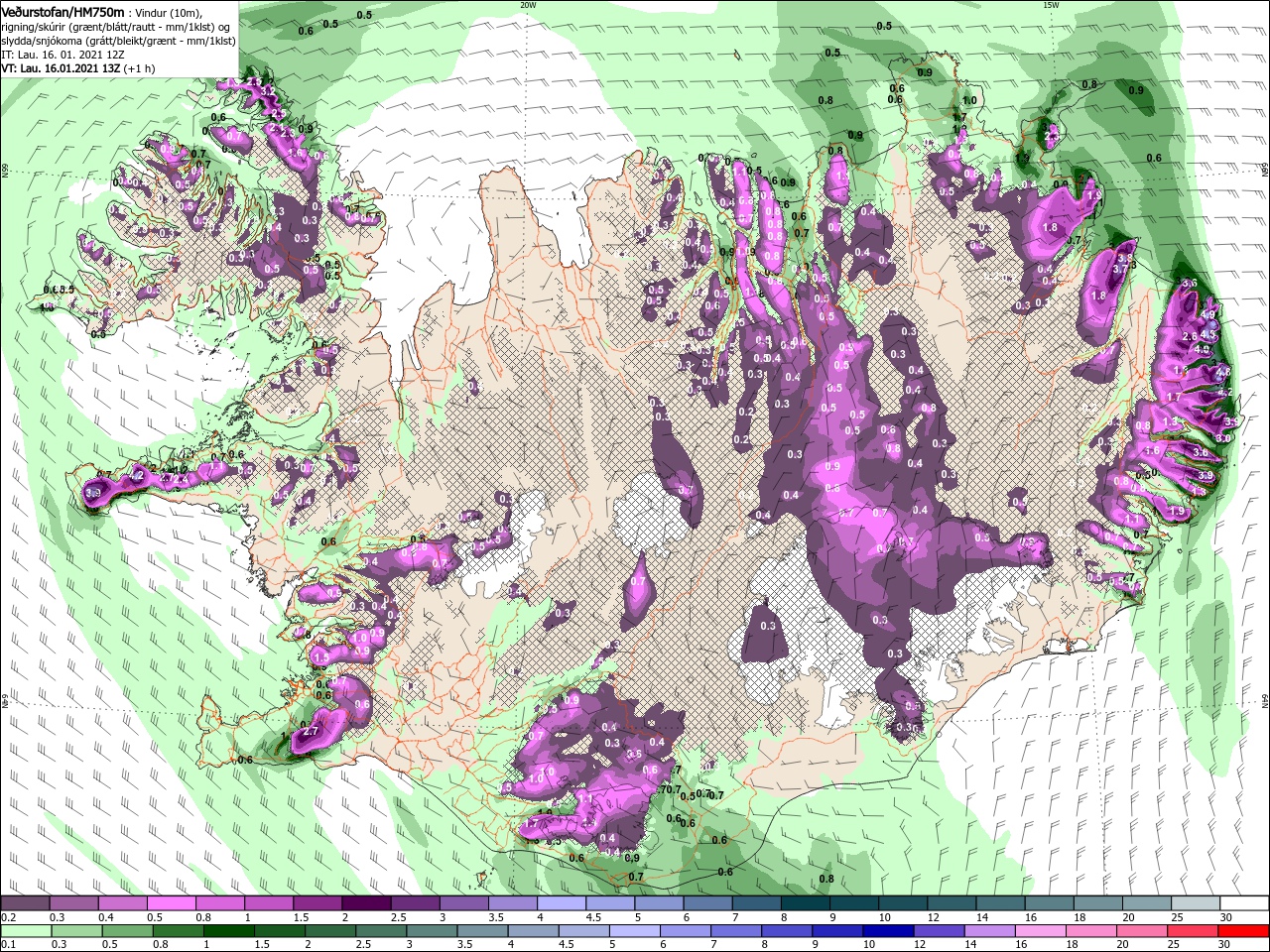The width and height of the screenshot is (1270, 952).
Task: Click the 20 pink swatch in the bottom legend row
Action: [1143, 931]
